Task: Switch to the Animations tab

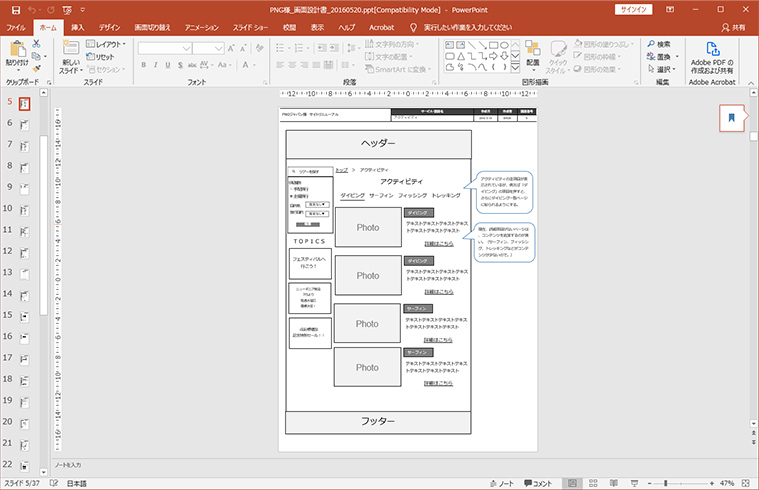Action: click(202, 28)
